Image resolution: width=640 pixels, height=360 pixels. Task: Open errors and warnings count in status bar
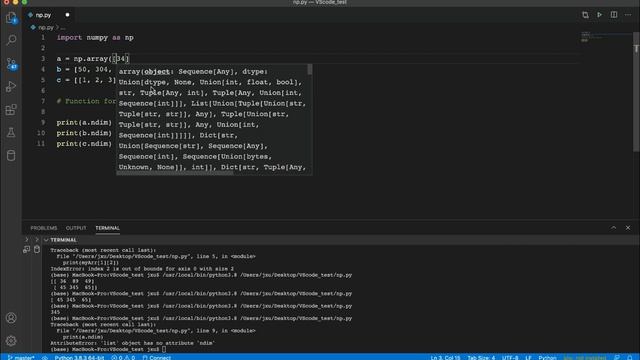123,358
